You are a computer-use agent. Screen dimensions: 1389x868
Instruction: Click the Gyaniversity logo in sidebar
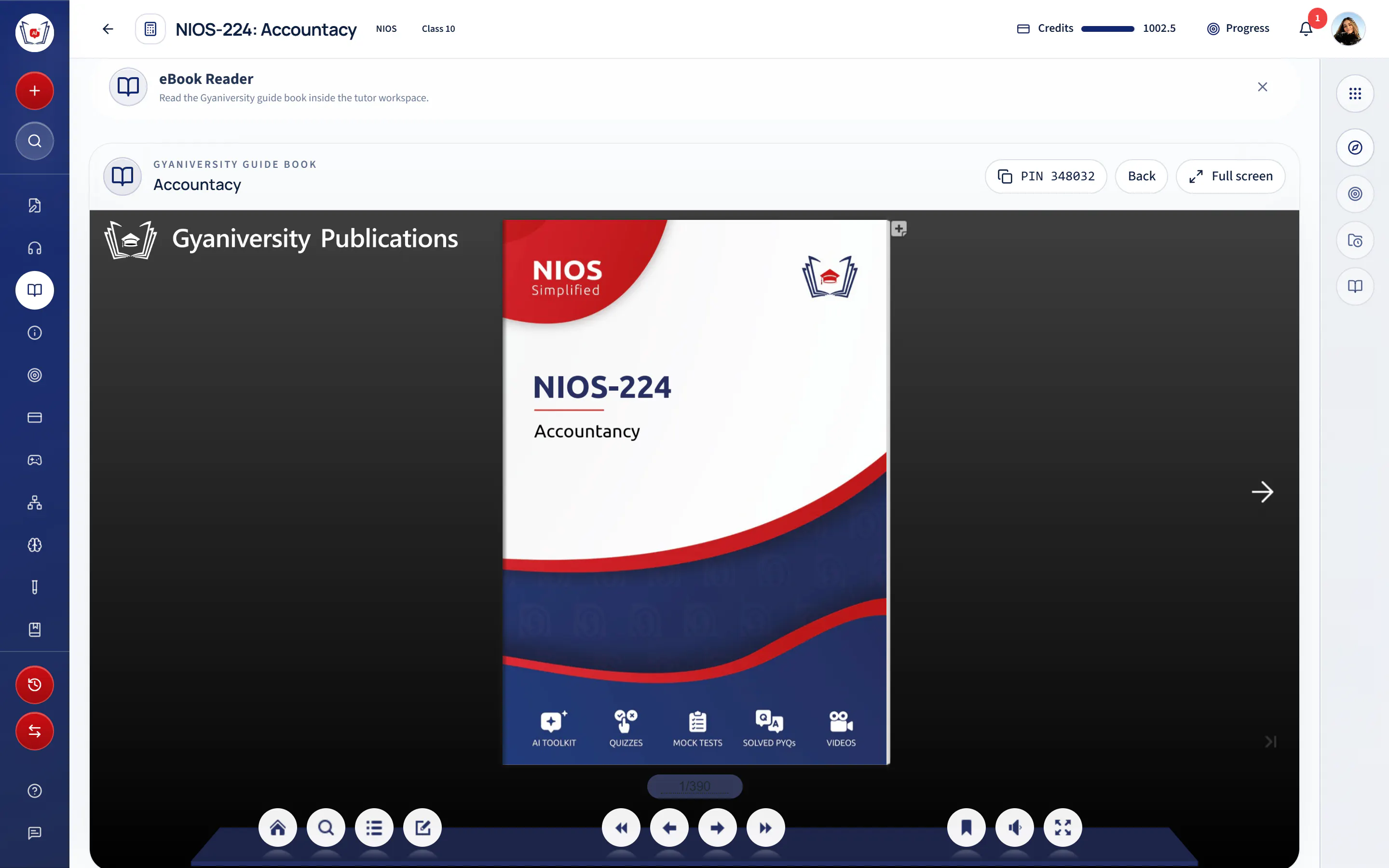coord(34,33)
